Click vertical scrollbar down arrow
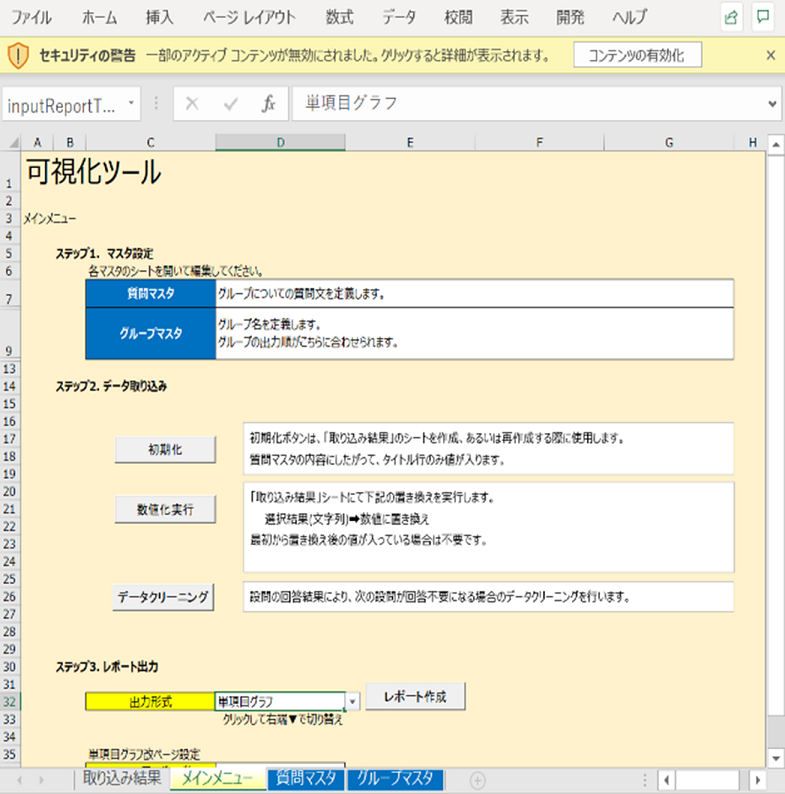The image size is (785, 794). point(775,758)
